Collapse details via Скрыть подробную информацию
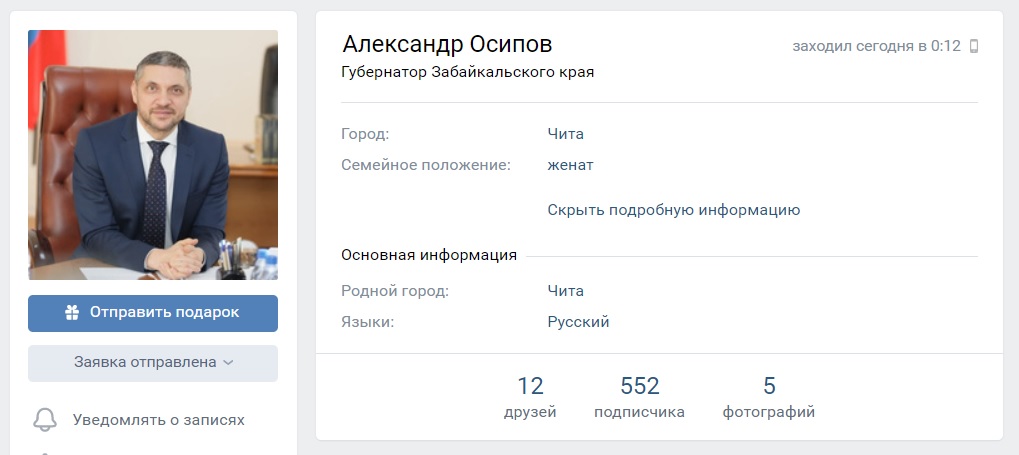 (x=673, y=210)
